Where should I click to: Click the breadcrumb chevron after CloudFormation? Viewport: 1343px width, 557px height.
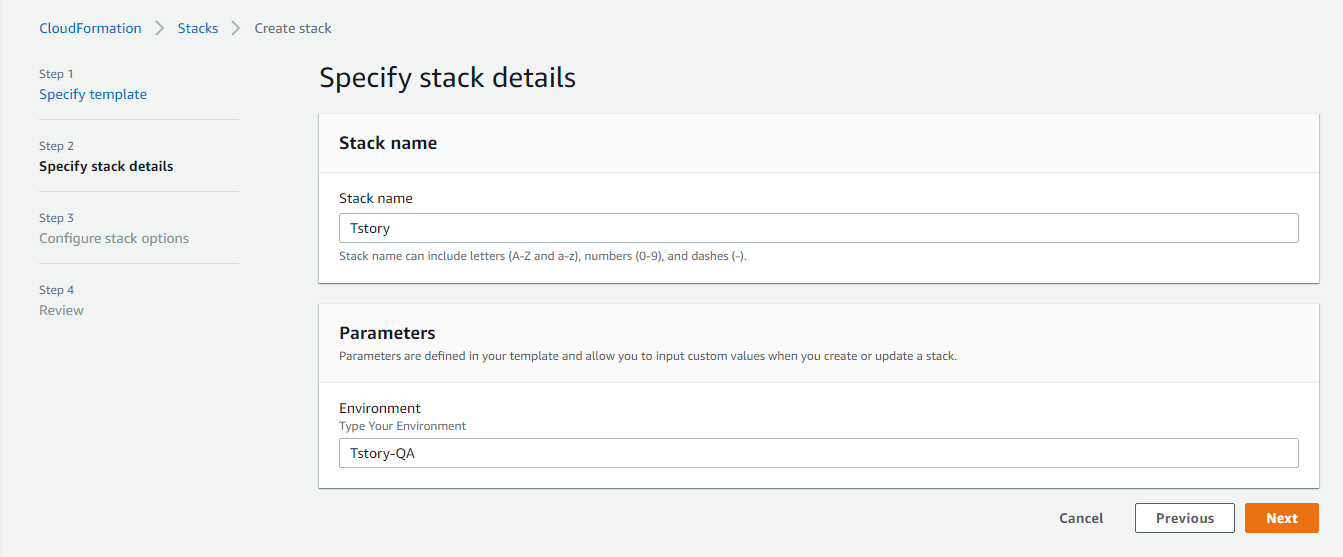160,28
